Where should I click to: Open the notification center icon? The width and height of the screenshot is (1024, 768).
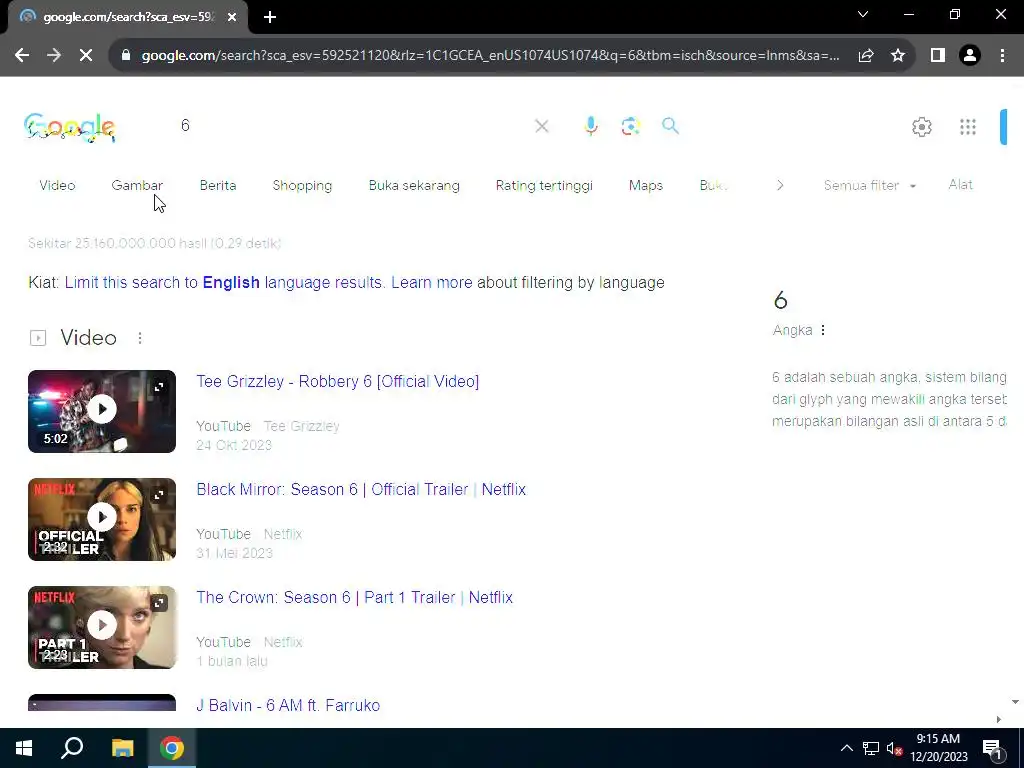pos(992,749)
